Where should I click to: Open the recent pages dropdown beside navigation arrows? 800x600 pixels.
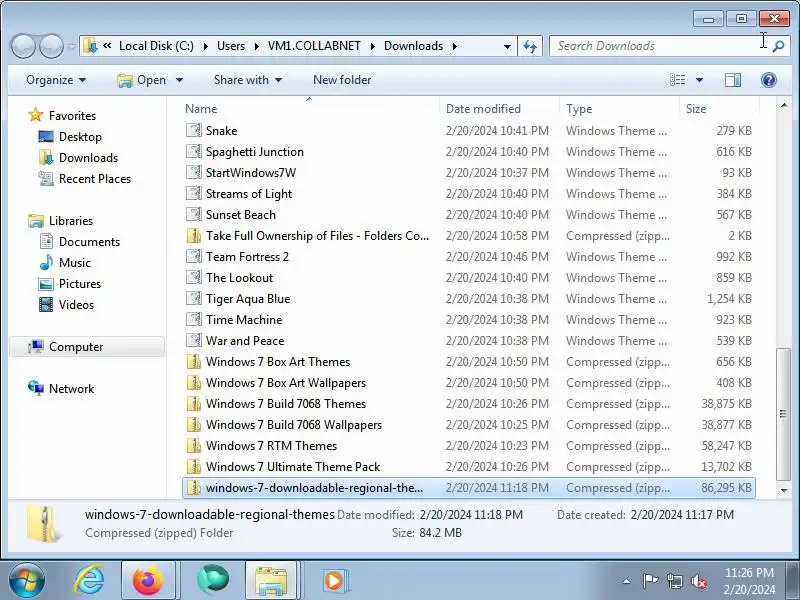pos(71,46)
